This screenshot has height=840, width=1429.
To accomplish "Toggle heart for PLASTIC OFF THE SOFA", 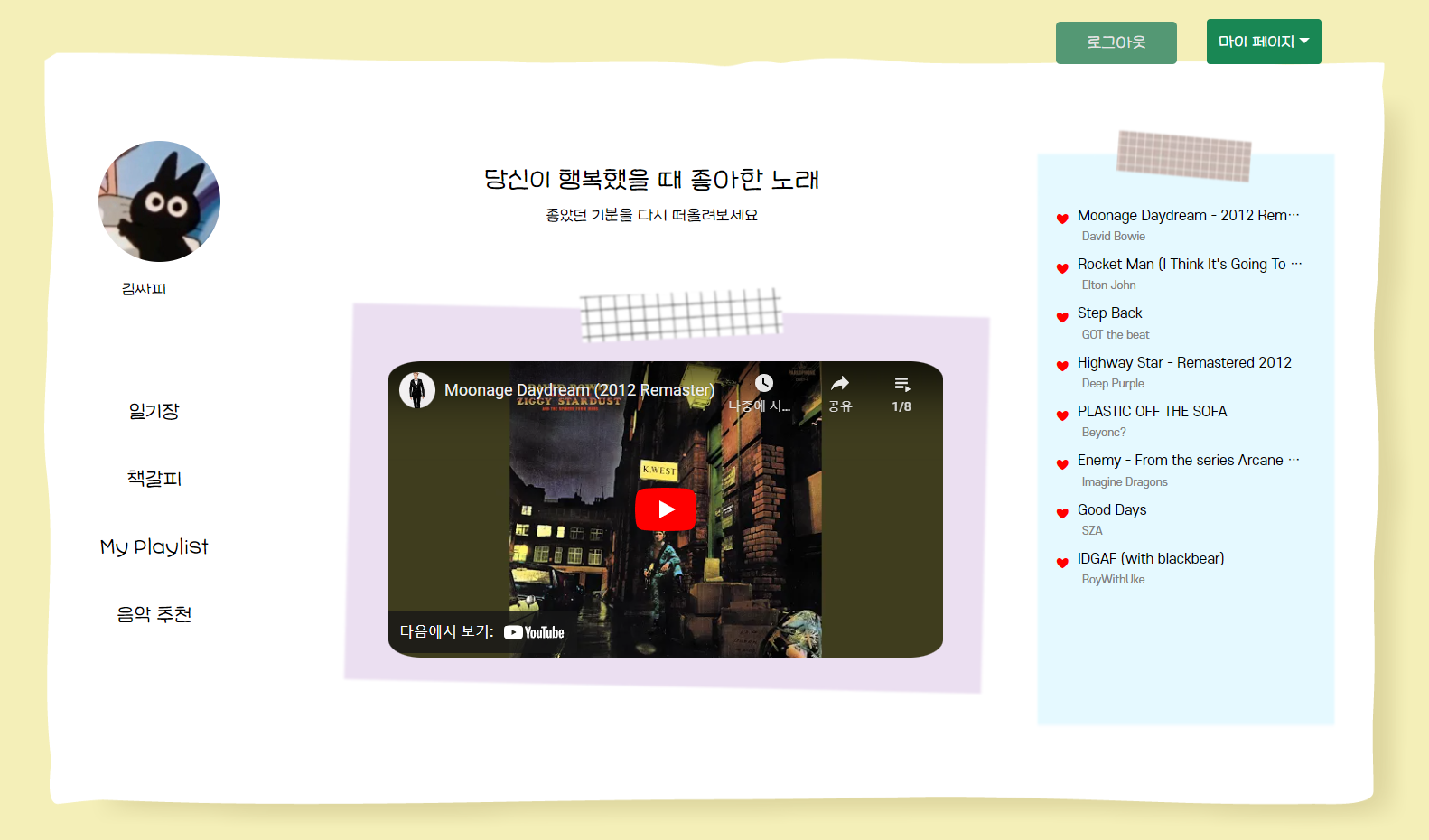I will pos(1062,415).
